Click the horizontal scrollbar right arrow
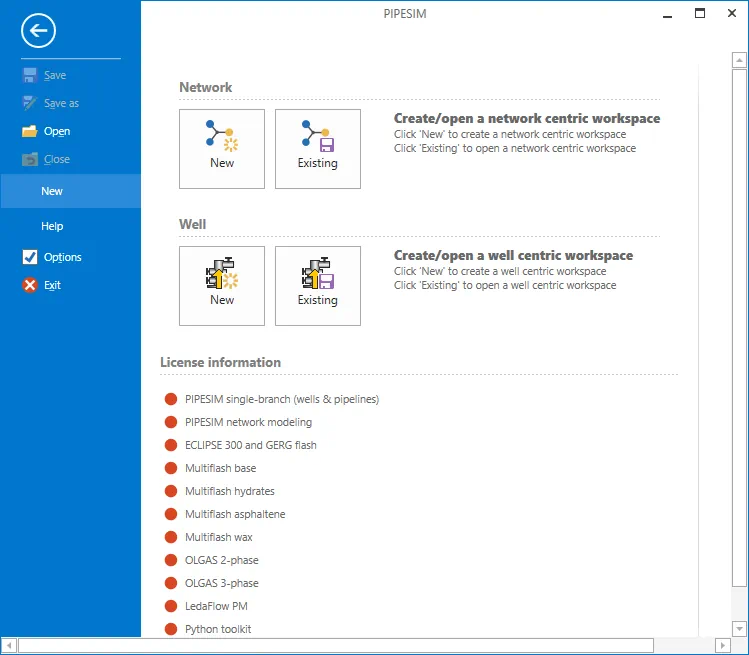The image size is (749, 655). pos(723,645)
